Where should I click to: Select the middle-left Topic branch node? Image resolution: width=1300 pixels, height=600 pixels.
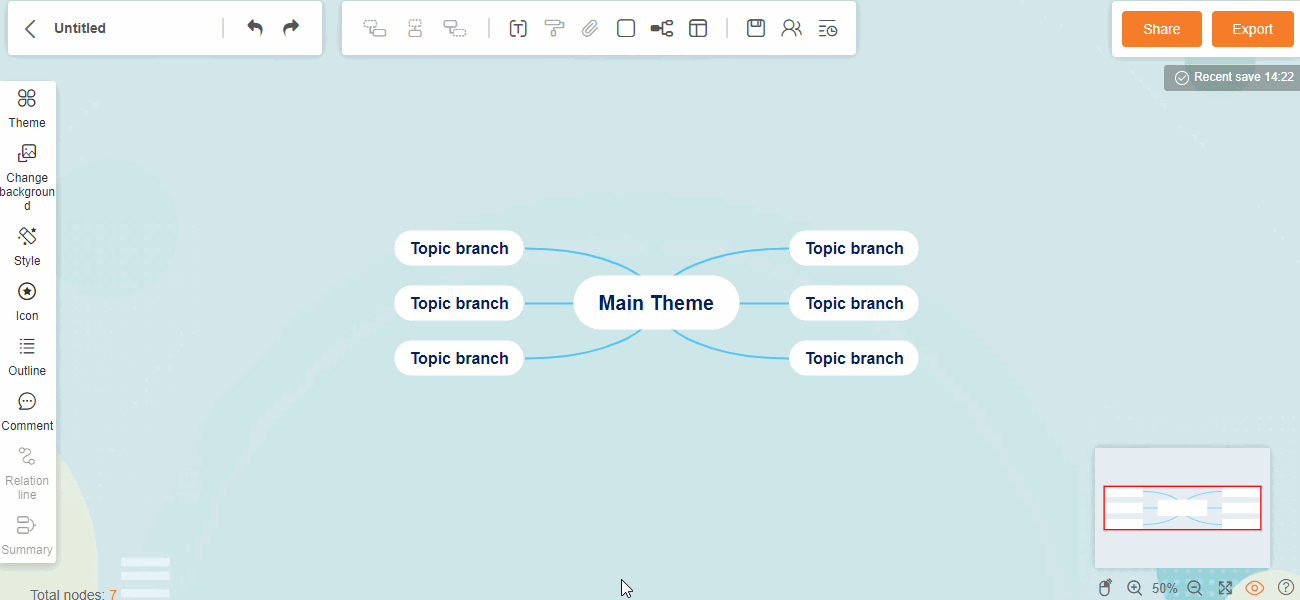coord(459,303)
